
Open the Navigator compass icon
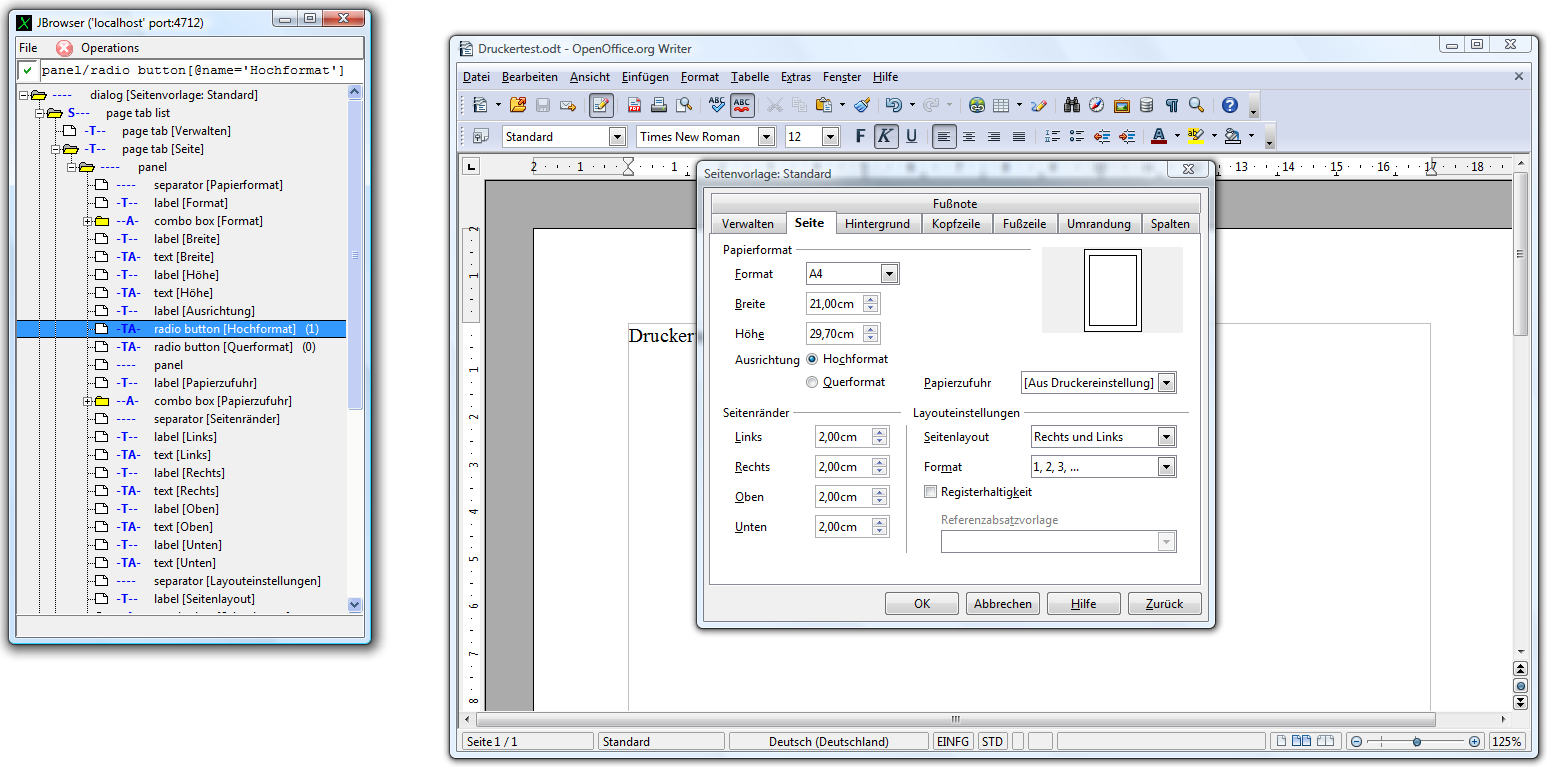1096,105
